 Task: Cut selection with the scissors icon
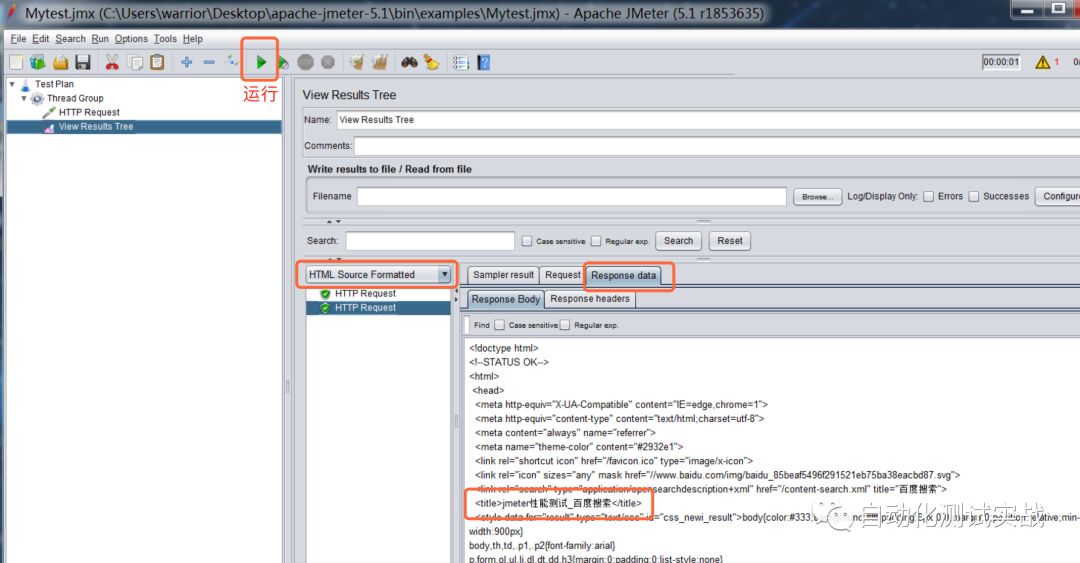pos(112,63)
